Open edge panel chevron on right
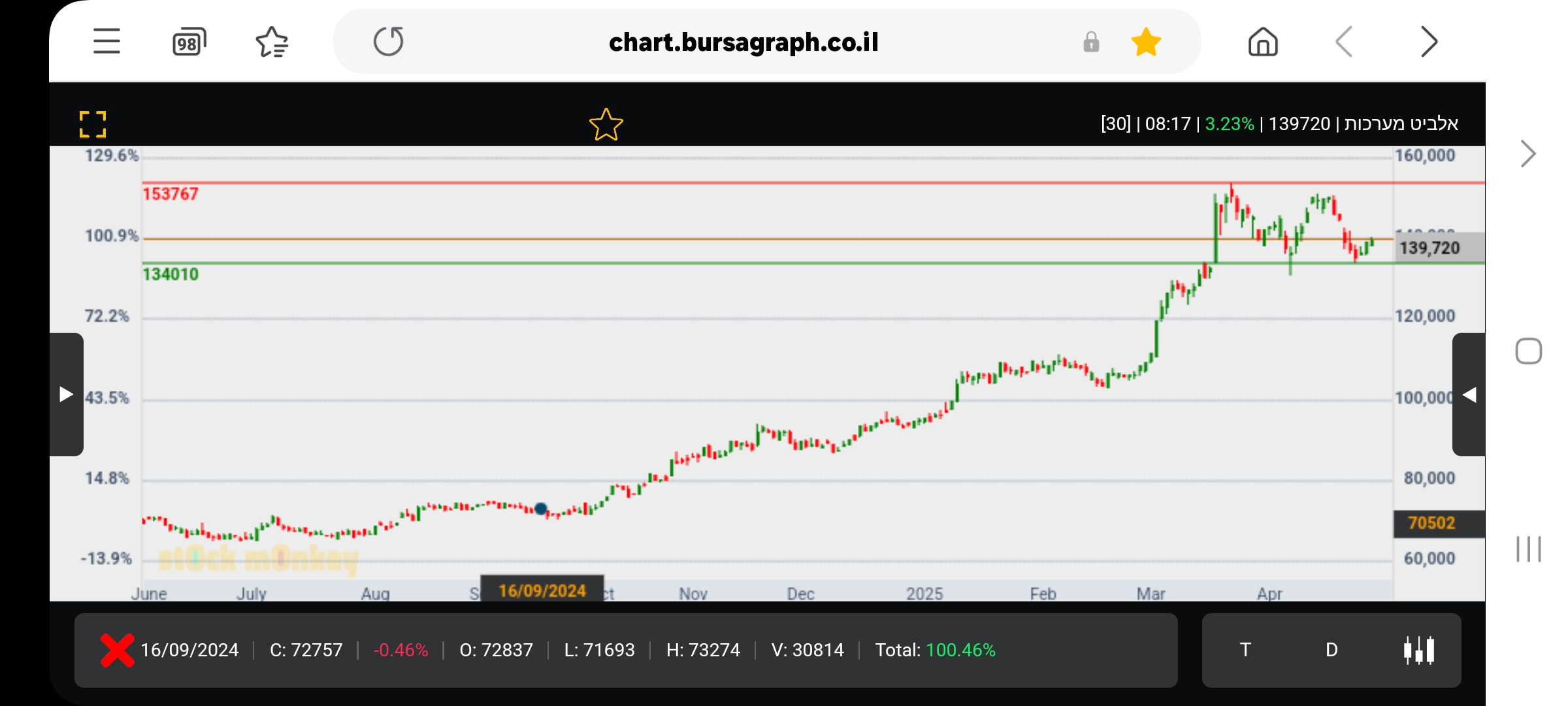The width and height of the screenshot is (1568, 706). pos(1527,154)
